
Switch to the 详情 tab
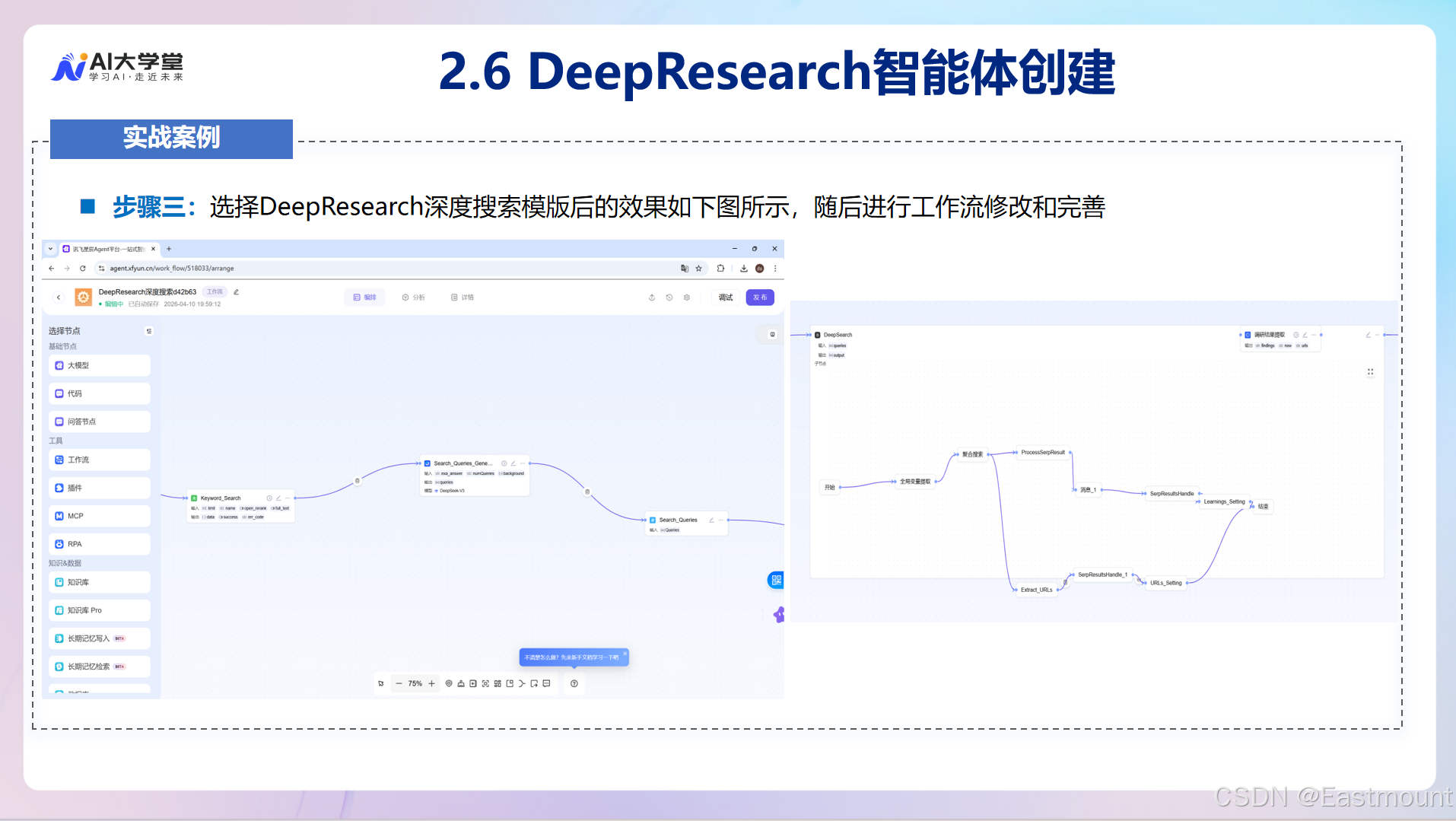[463, 298]
